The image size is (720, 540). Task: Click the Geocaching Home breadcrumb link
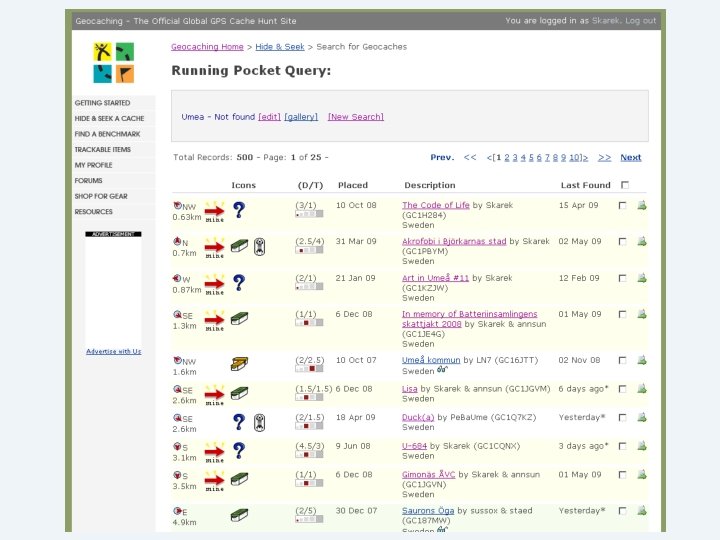pos(208,47)
